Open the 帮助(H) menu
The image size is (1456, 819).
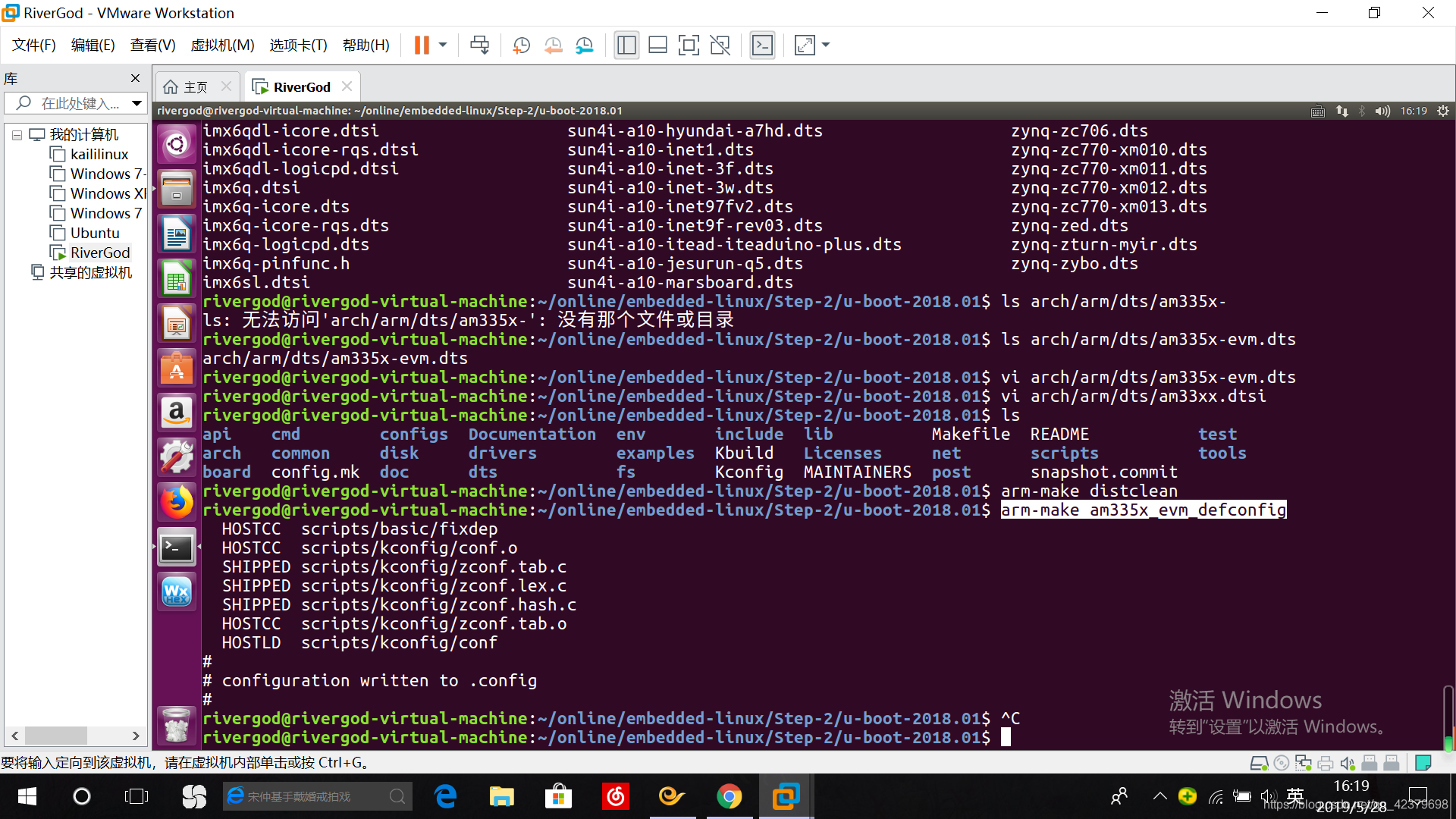pyautogui.click(x=366, y=45)
